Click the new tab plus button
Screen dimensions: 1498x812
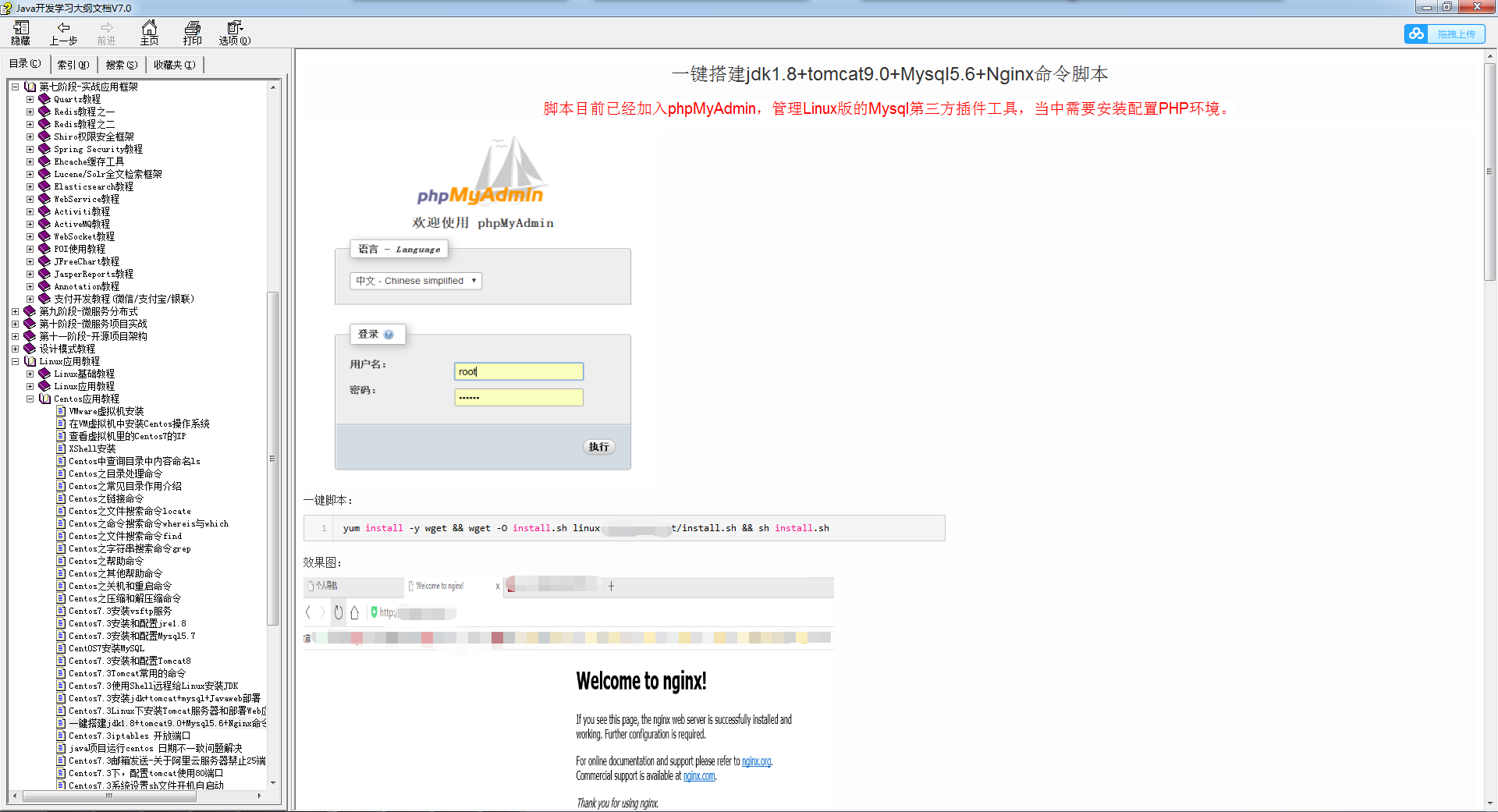point(611,587)
